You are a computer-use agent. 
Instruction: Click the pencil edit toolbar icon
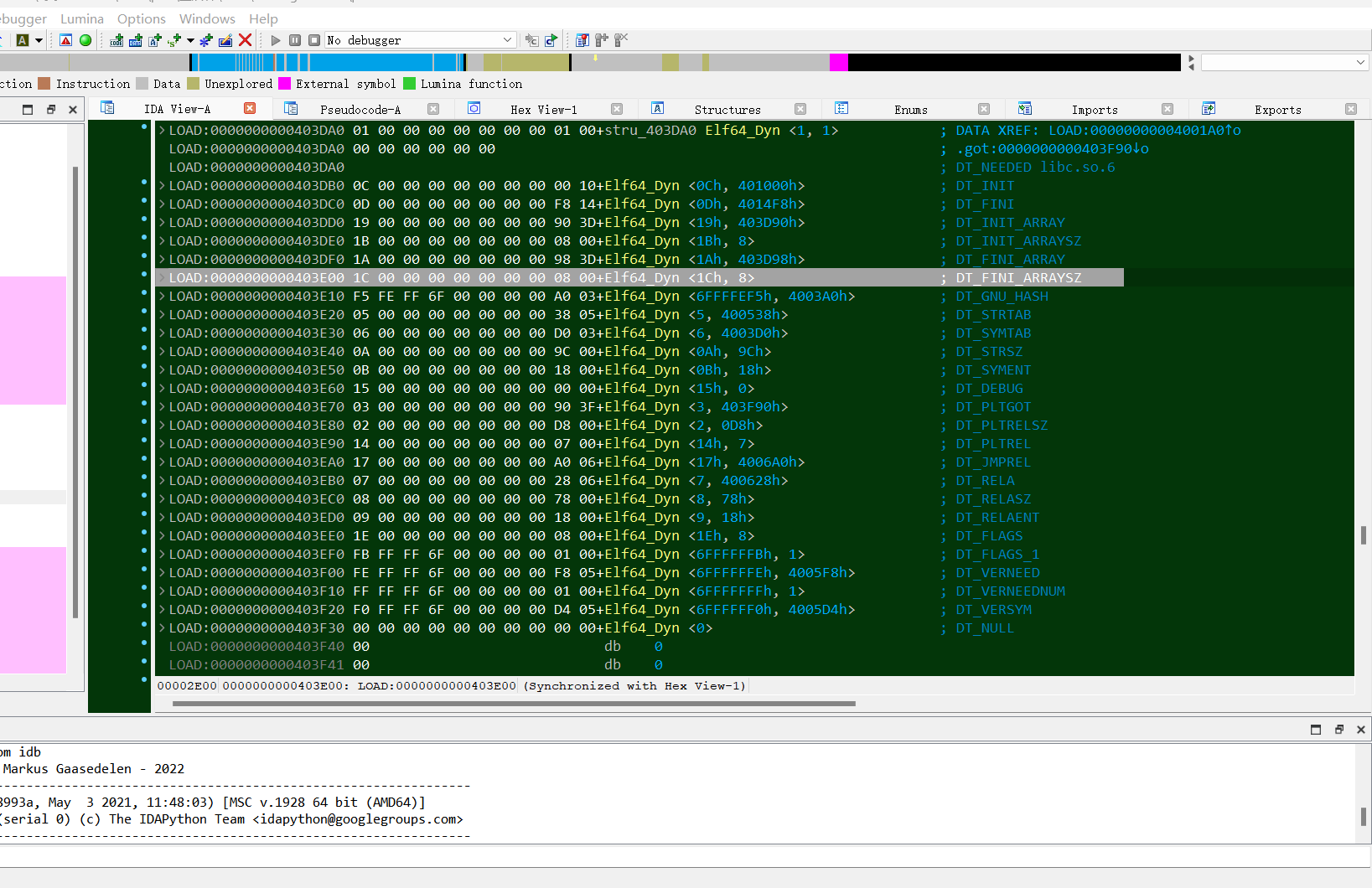coord(225,40)
